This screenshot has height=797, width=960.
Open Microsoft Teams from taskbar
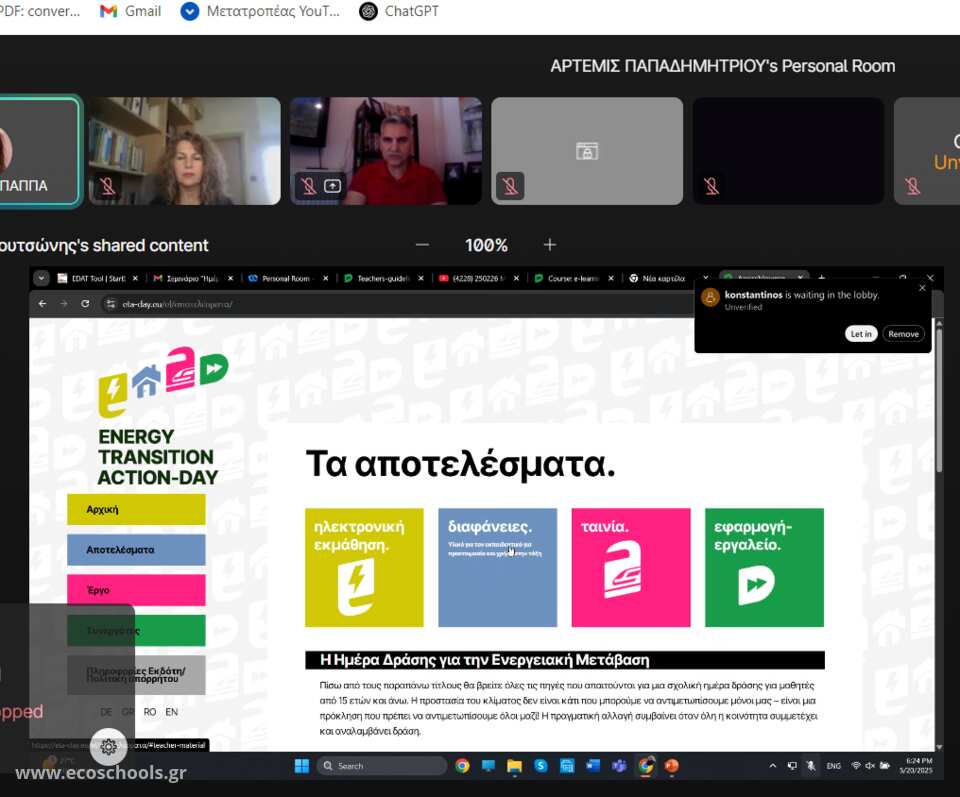(x=620, y=766)
